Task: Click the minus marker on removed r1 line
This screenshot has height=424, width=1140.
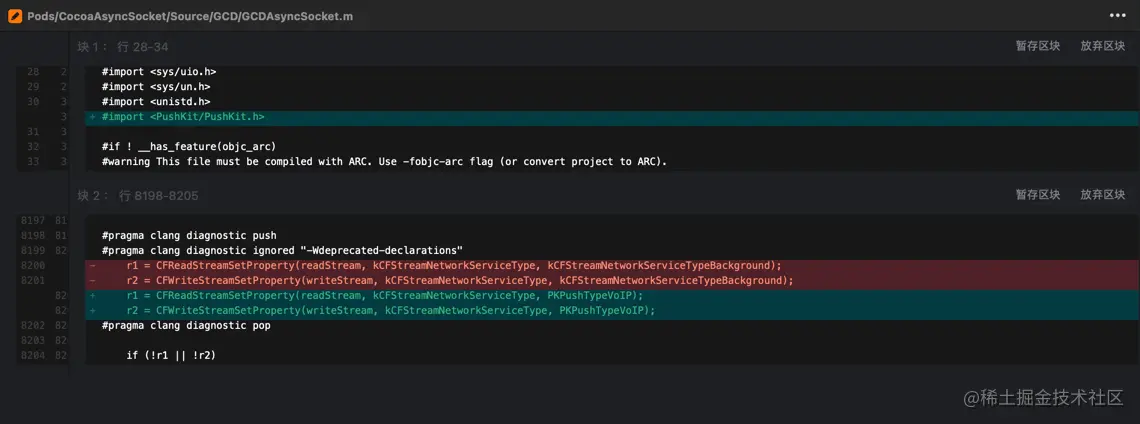Action: click(x=92, y=266)
